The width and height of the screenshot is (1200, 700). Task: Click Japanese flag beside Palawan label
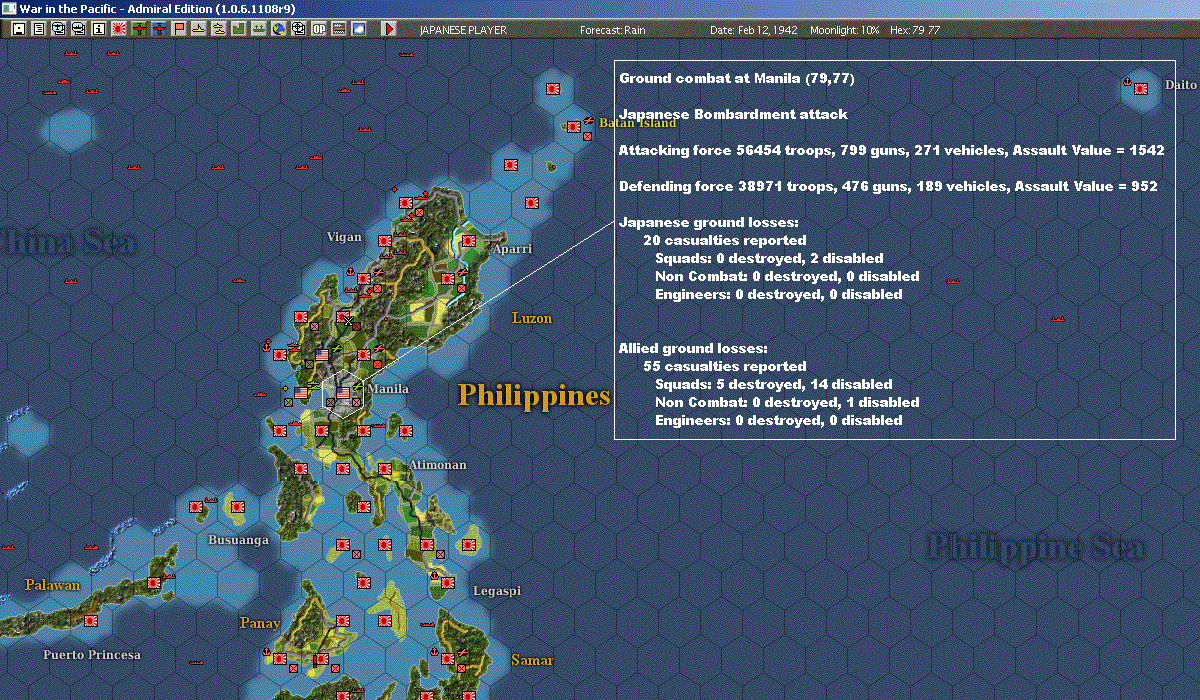pyautogui.click(x=154, y=582)
